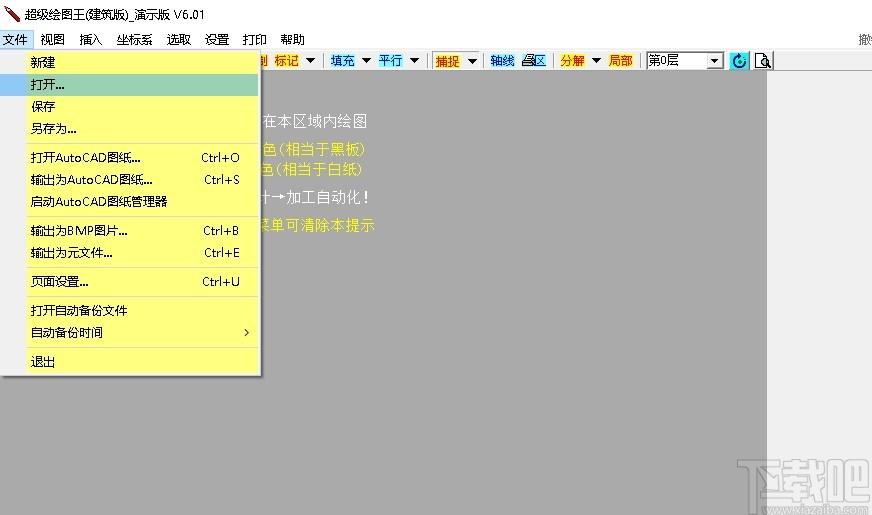
Task: Open the 第0层 layer combo box
Action: tap(685, 61)
